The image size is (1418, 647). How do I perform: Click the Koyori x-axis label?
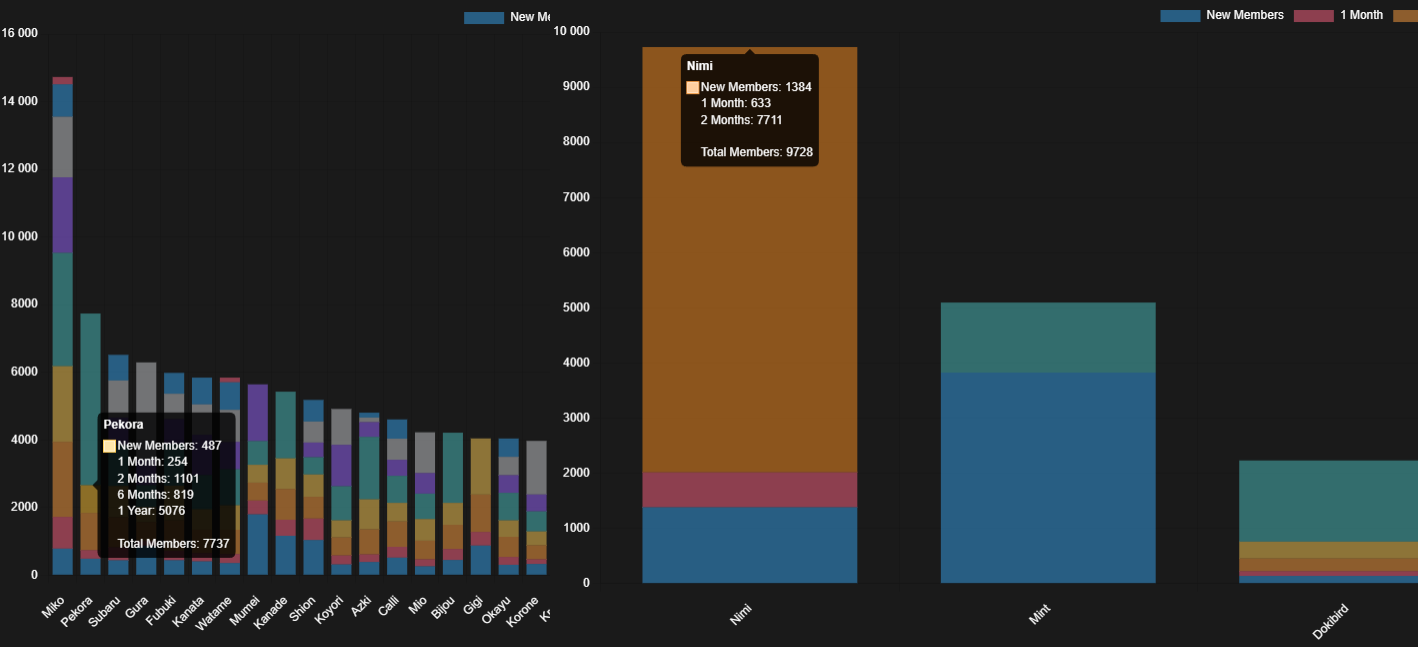pos(329,611)
